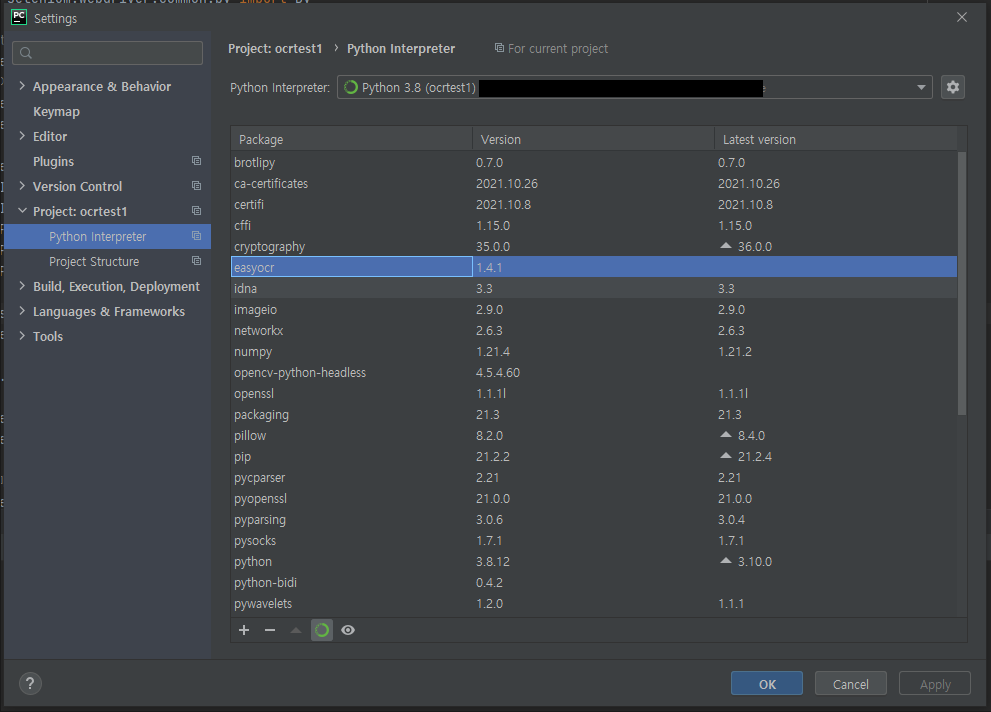Select the packaging package row
This screenshot has height=712, width=991.
[x=594, y=414]
